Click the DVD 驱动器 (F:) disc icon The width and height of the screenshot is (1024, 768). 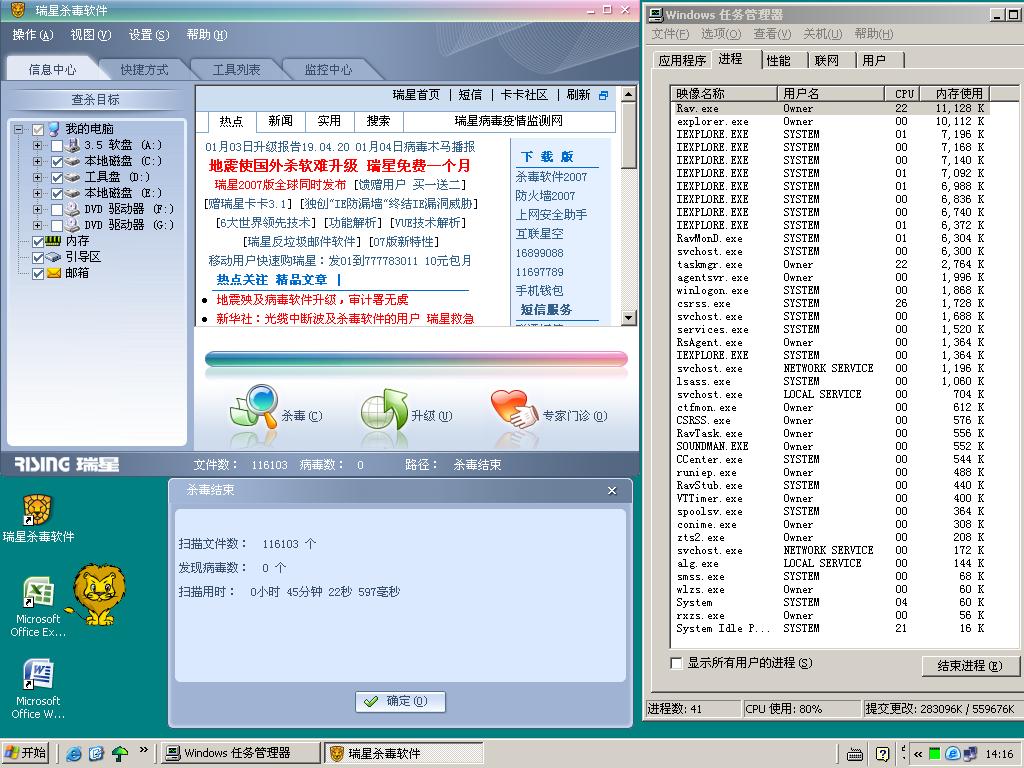[x=72, y=209]
